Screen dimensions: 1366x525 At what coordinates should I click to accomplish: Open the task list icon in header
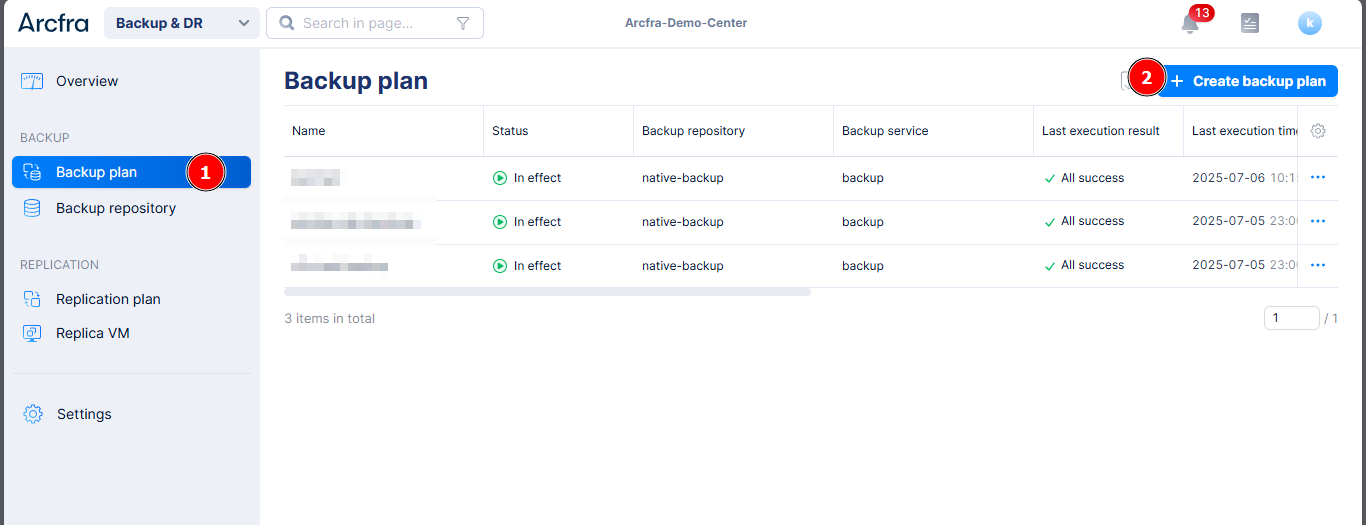[1249, 23]
